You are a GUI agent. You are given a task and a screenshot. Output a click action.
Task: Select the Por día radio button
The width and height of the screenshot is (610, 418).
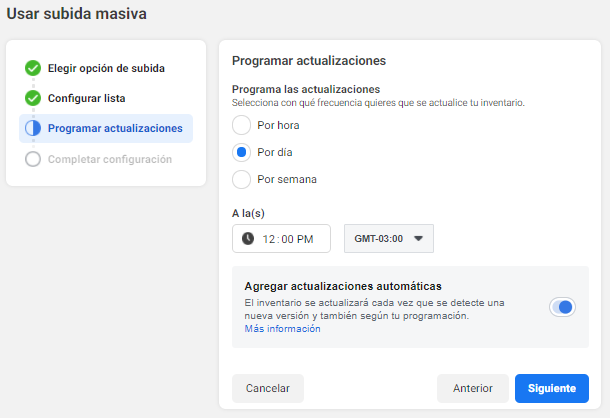(x=241, y=152)
